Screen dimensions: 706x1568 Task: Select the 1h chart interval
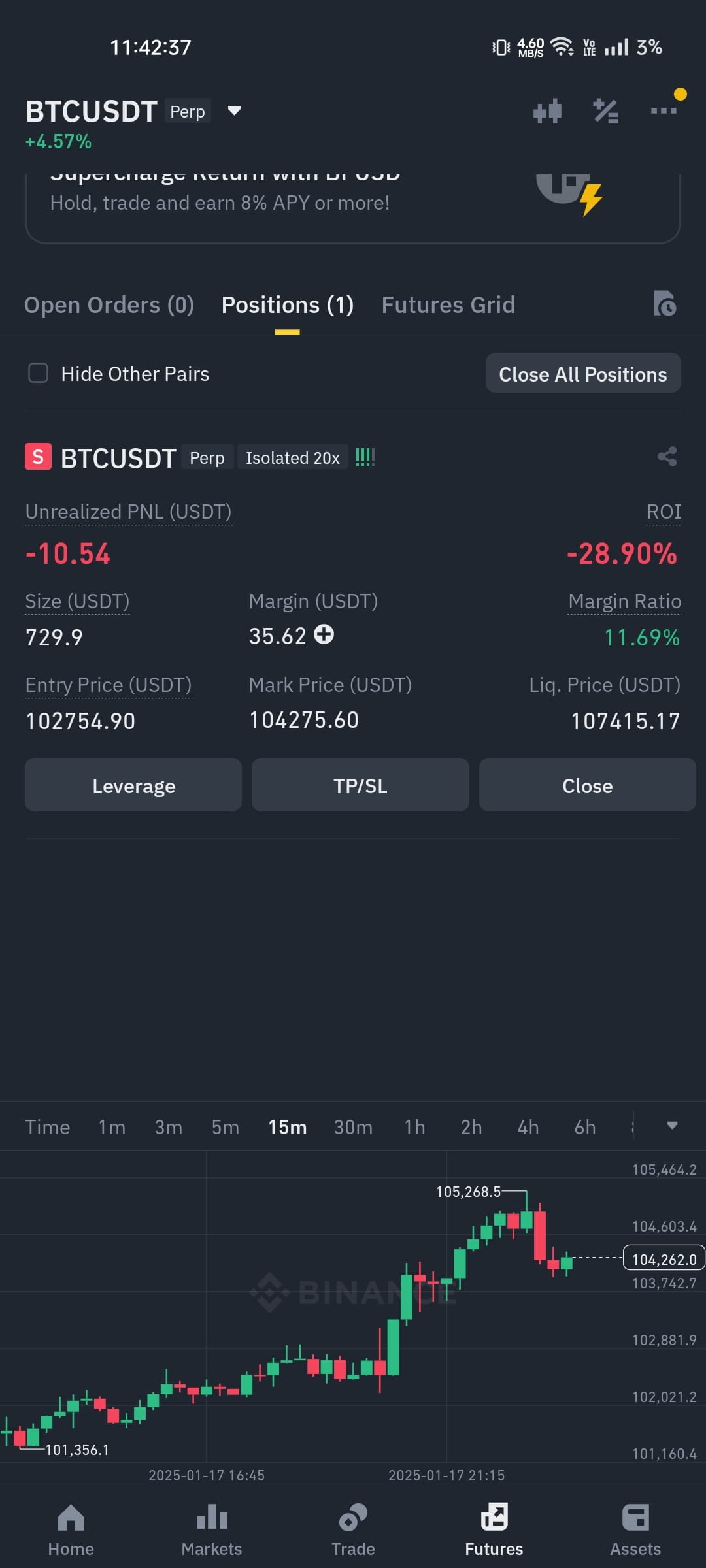coord(414,1127)
